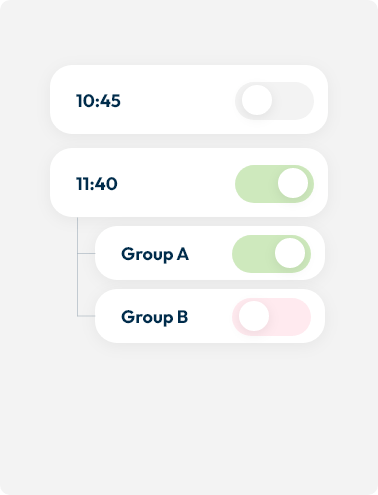
Task: Turn off the Group A toggle
Action: tap(271, 254)
